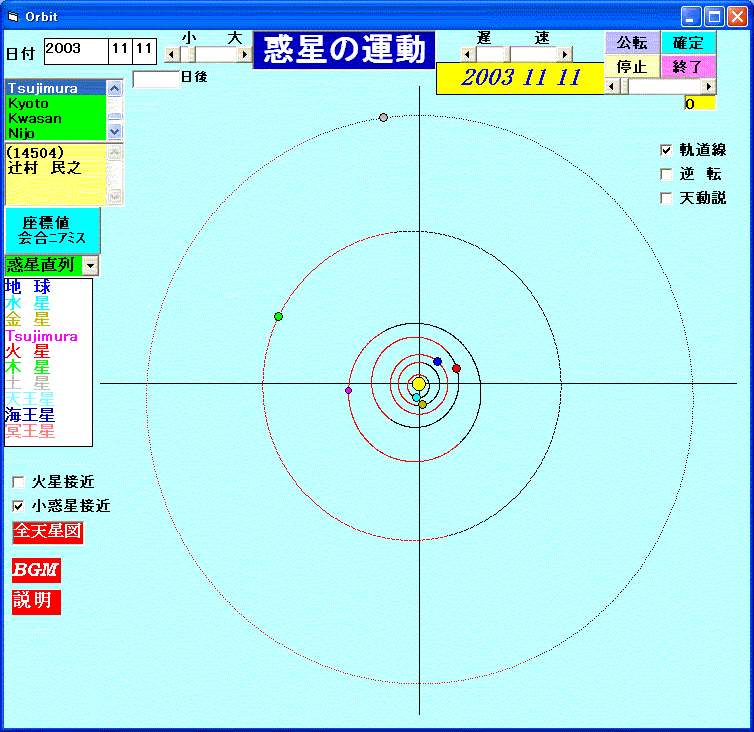
Task: Click the year field showing 2003
Action: pyautogui.click(x=74, y=49)
